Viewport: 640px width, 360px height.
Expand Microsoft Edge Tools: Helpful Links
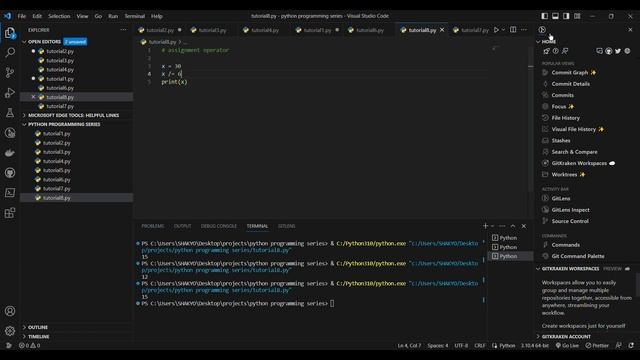[x=73, y=115]
